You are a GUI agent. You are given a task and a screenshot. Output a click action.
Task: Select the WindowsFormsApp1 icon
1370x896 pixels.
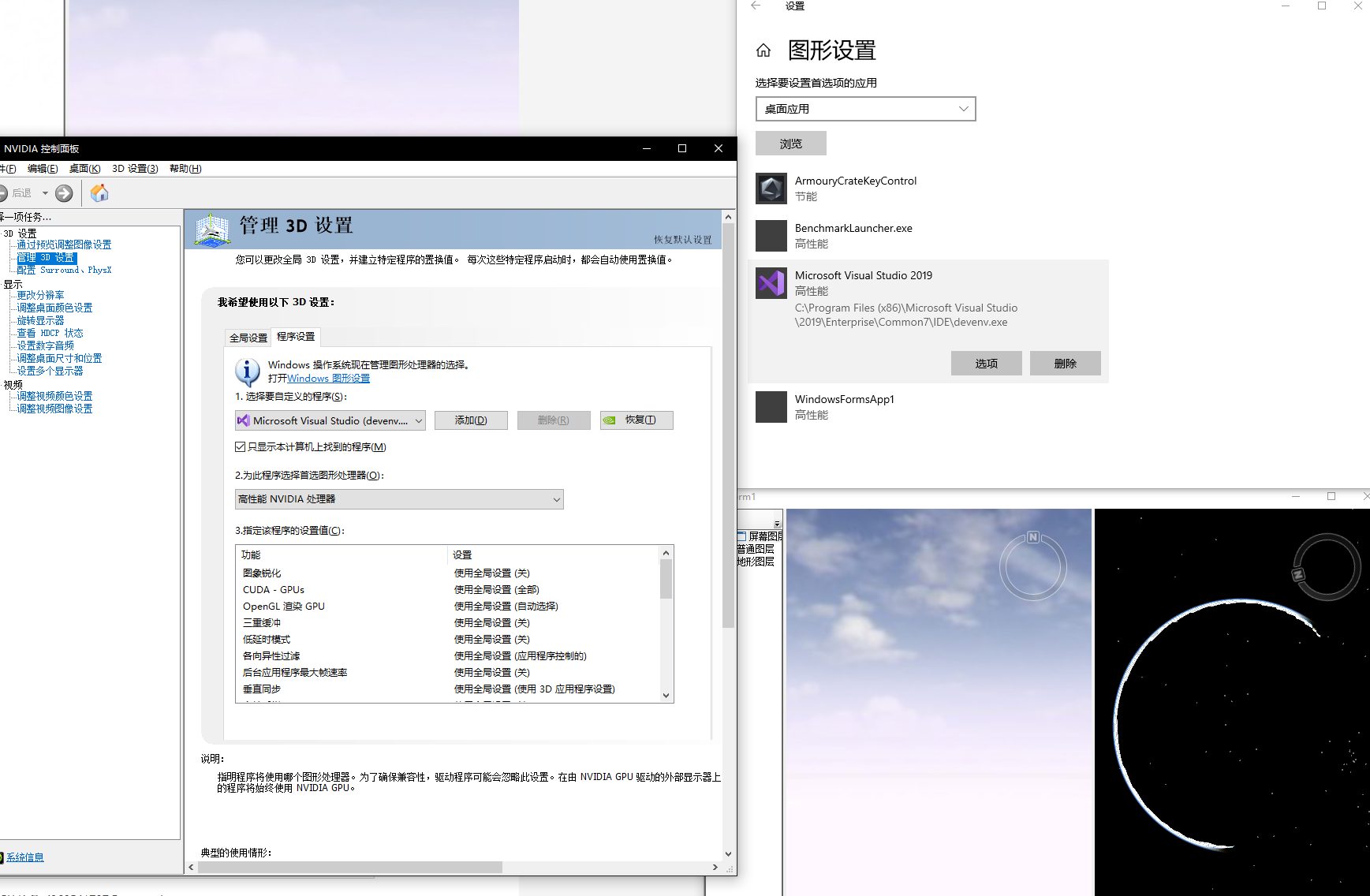(x=771, y=407)
